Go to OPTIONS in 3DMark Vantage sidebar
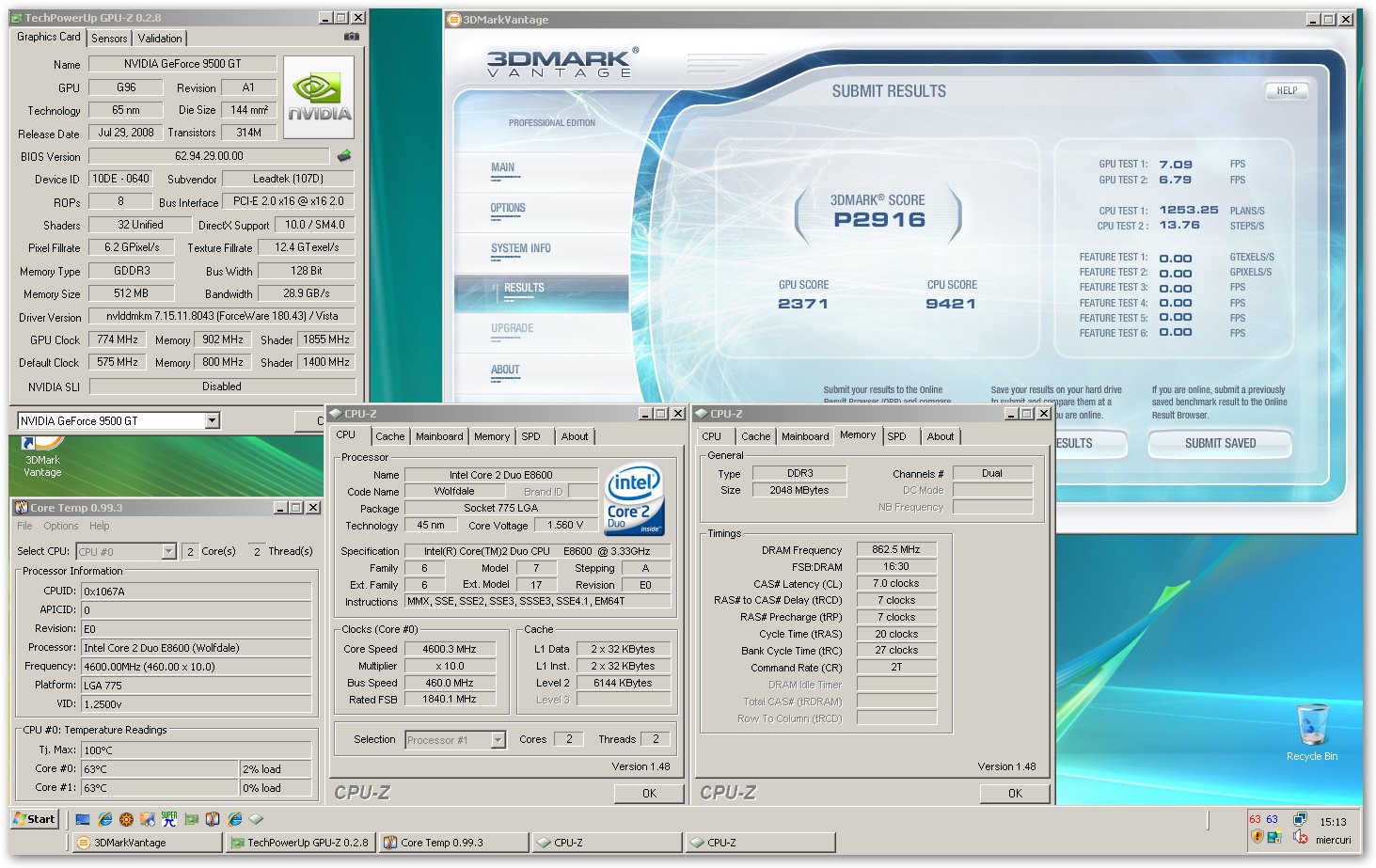The height and width of the screenshot is (868, 1376). (508, 208)
